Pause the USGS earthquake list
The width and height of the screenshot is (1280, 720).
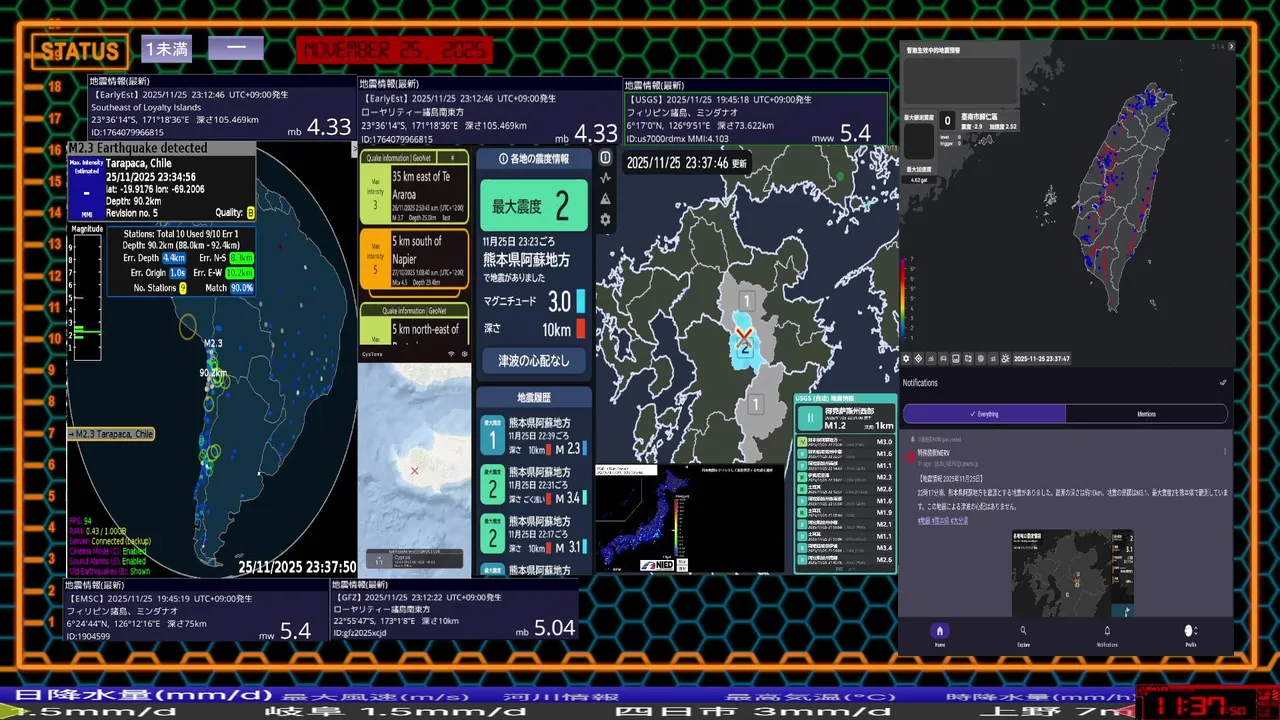click(811, 418)
